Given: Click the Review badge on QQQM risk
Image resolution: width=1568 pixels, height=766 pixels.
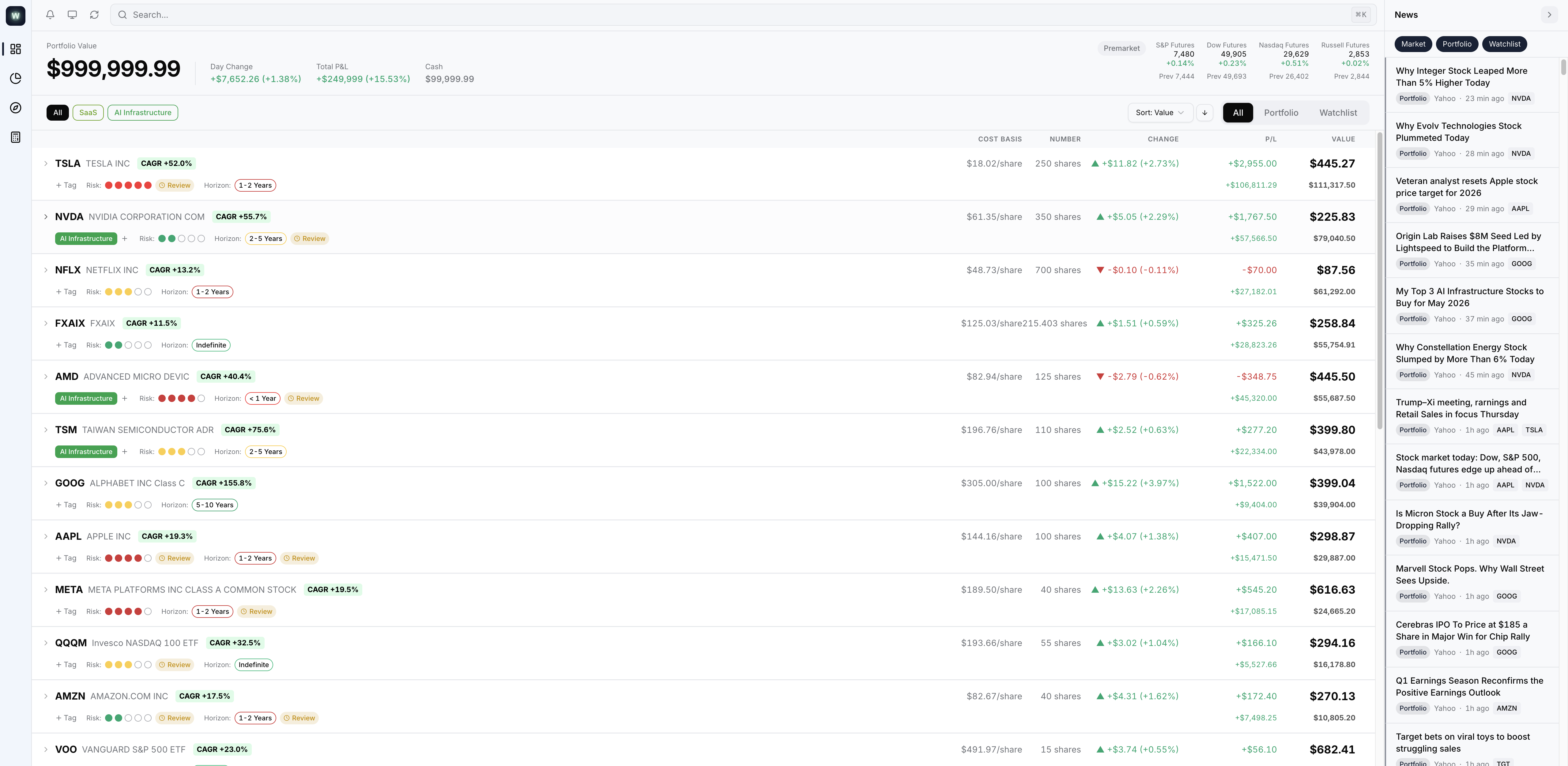Looking at the screenshot, I should click(175, 665).
